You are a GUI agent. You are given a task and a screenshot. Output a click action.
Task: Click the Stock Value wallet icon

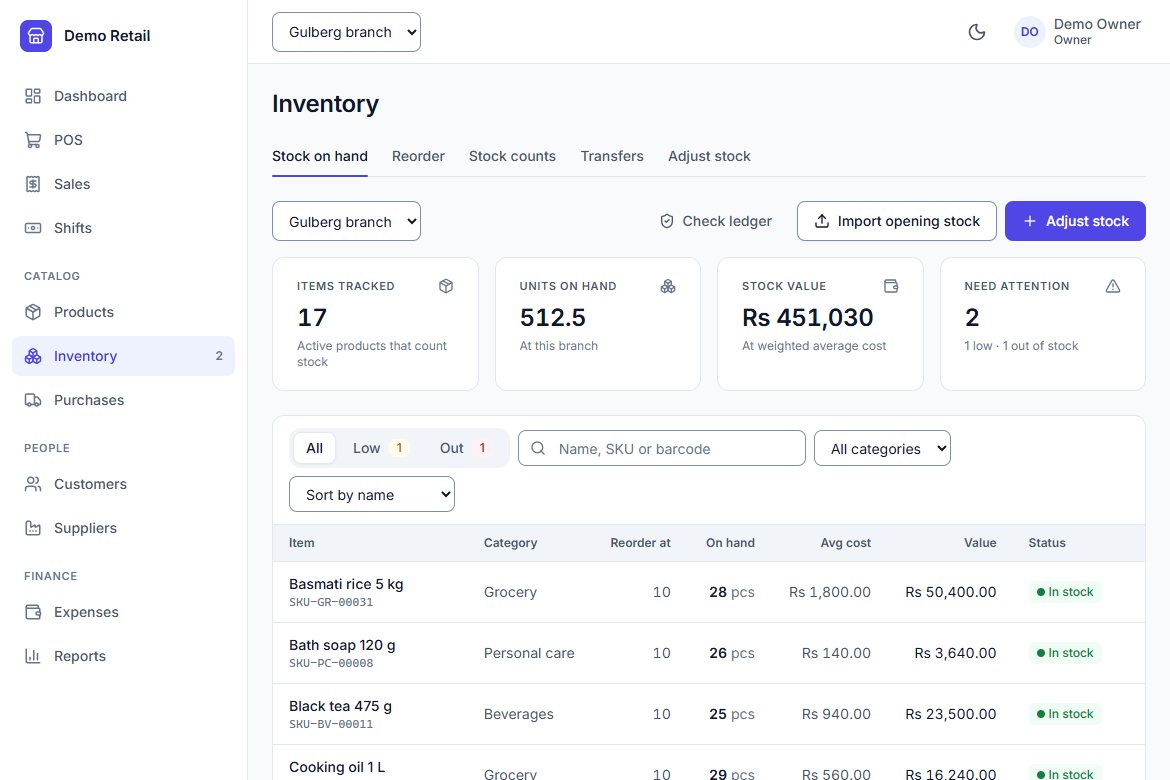click(x=891, y=286)
